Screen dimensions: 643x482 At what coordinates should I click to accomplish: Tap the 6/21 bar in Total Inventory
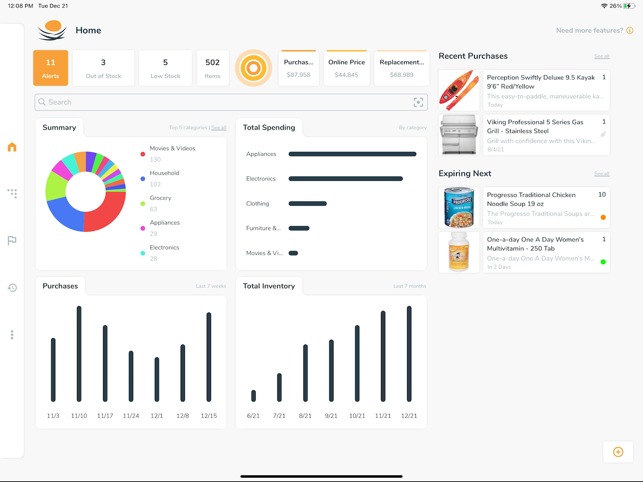[x=253, y=396]
